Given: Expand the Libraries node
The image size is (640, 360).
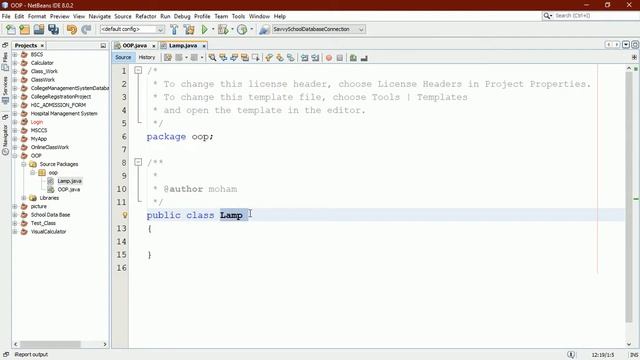Looking at the screenshot, I should tap(24, 198).
